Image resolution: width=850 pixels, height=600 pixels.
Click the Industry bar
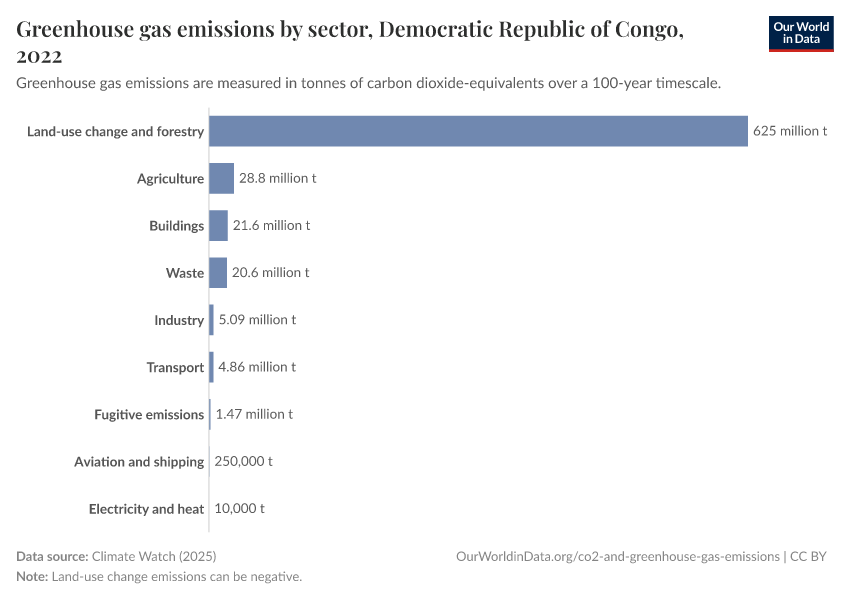pos(211,320)
